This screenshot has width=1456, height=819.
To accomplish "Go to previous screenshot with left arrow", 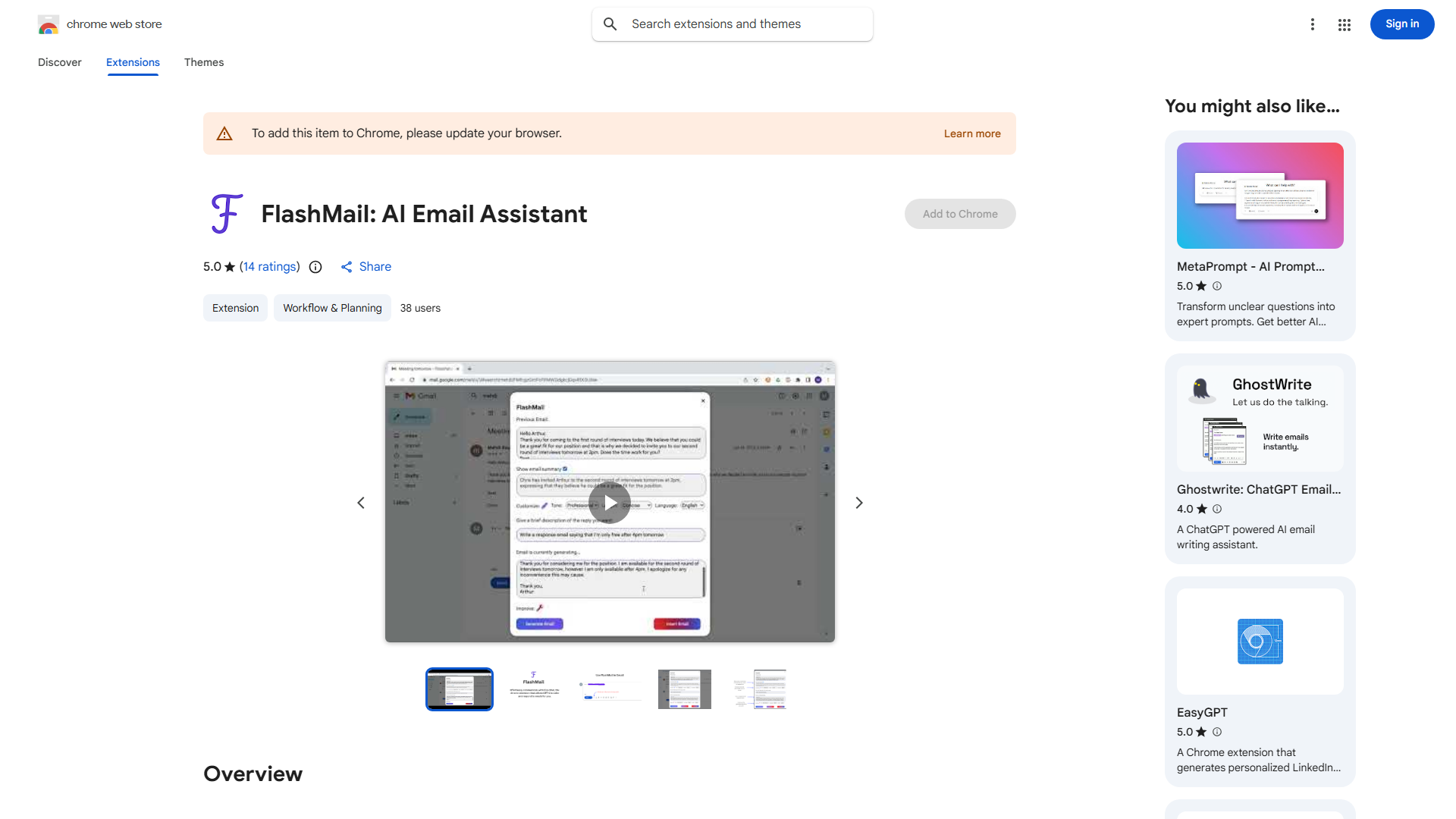I will click(x=361, y=503).
